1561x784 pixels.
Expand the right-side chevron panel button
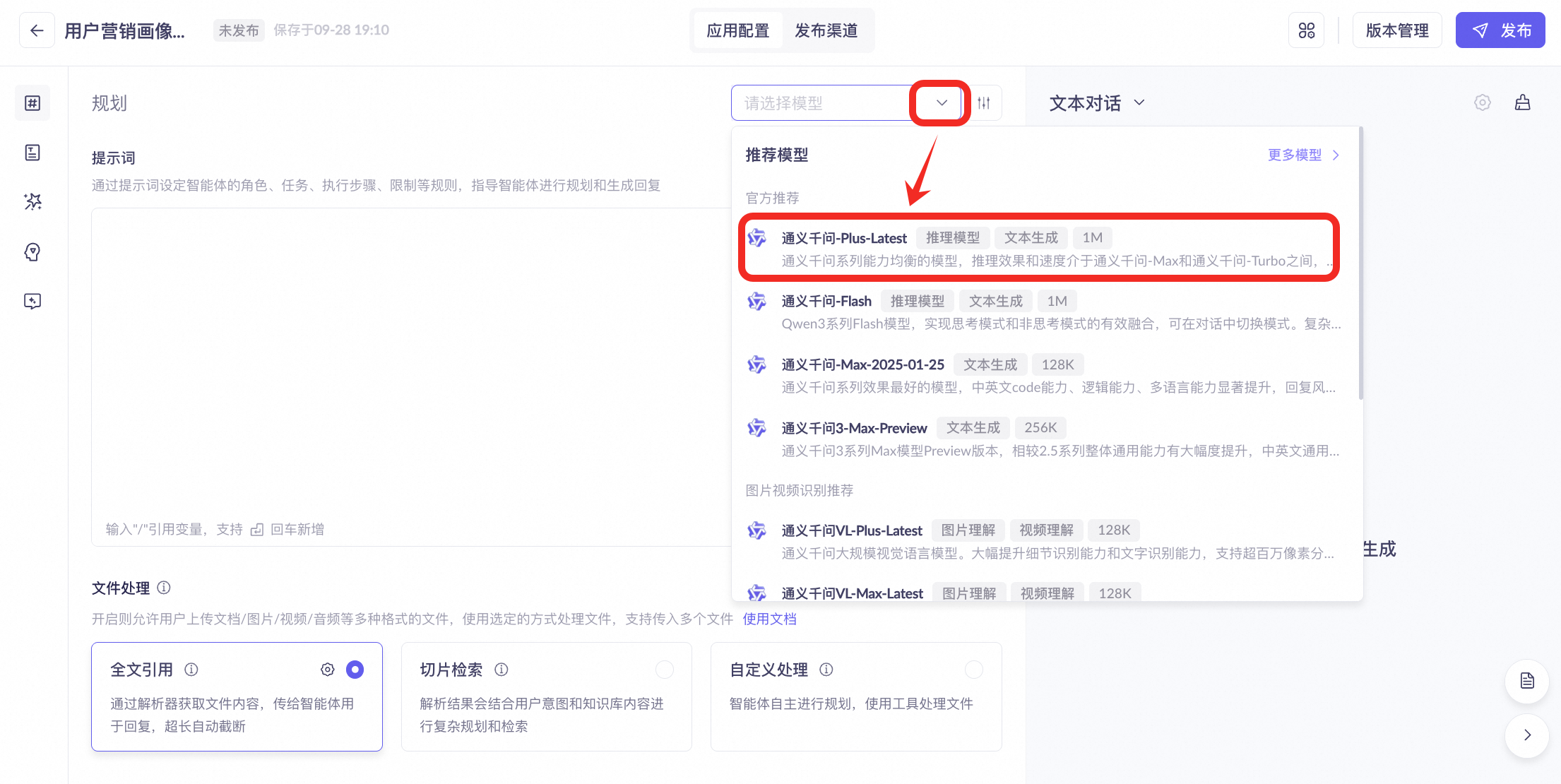click(x=1526, y=735)
